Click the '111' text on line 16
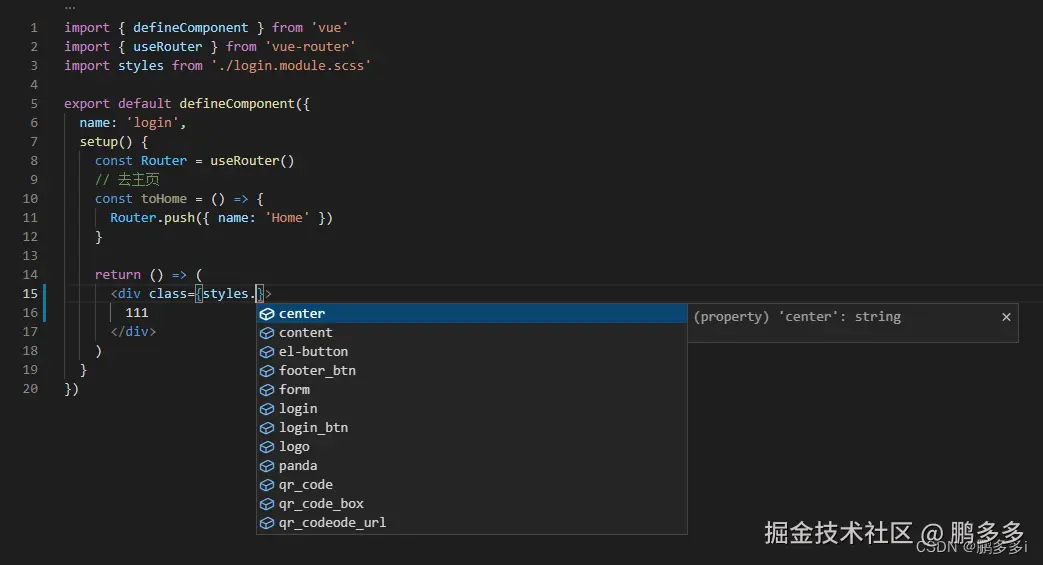This screenshot has height=565, width=1043. point(136,313)
